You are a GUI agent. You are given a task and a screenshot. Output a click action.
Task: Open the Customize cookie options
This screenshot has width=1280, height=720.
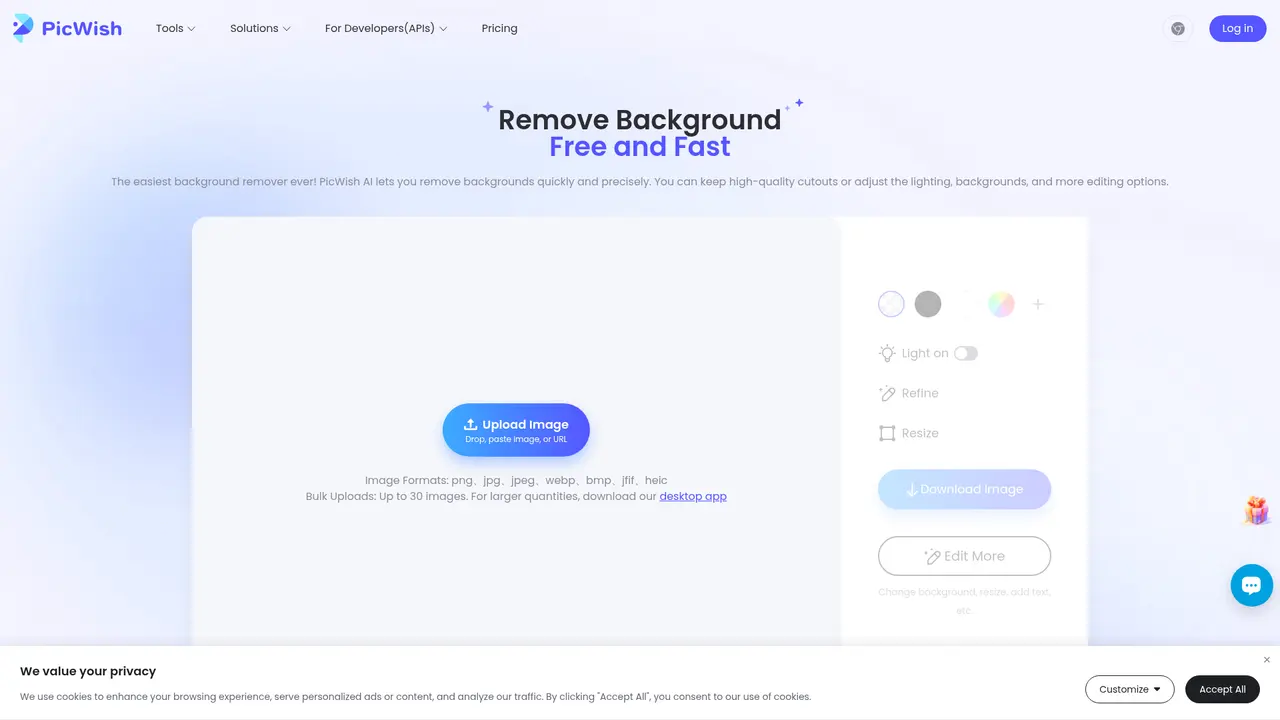coord(1130,689)
